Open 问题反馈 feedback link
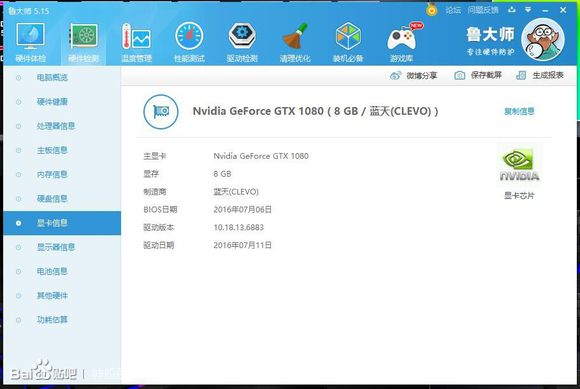 coord(483,10)
